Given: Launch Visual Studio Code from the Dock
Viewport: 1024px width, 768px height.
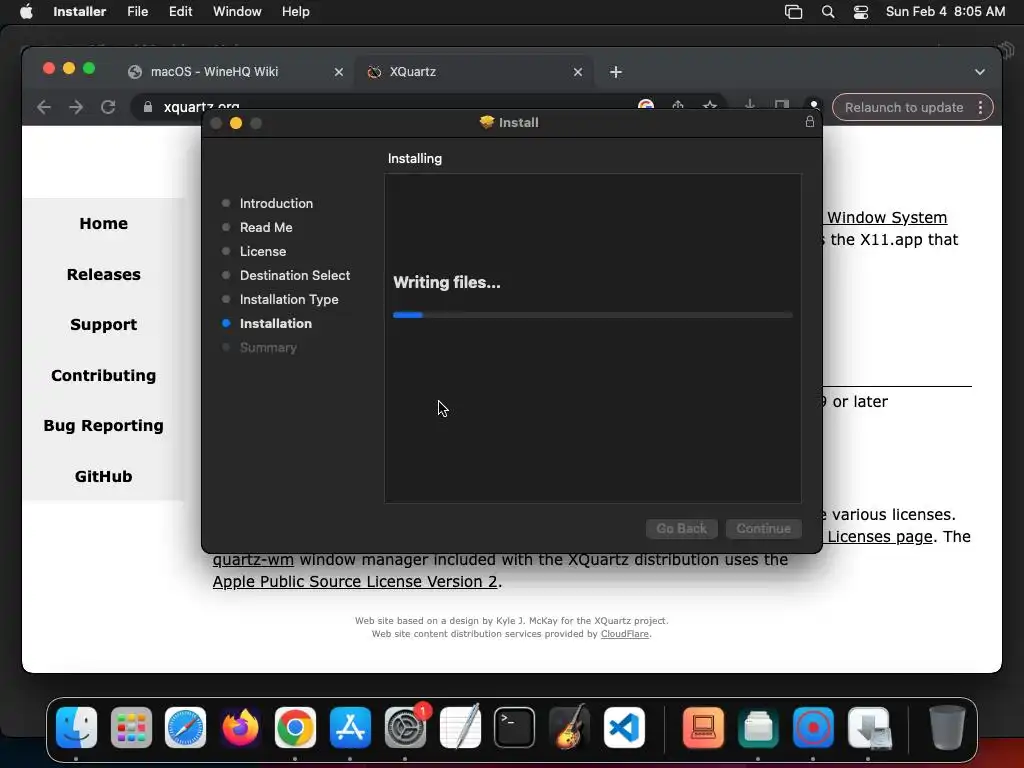Looking at the screenshot, I should pos(624,727).
